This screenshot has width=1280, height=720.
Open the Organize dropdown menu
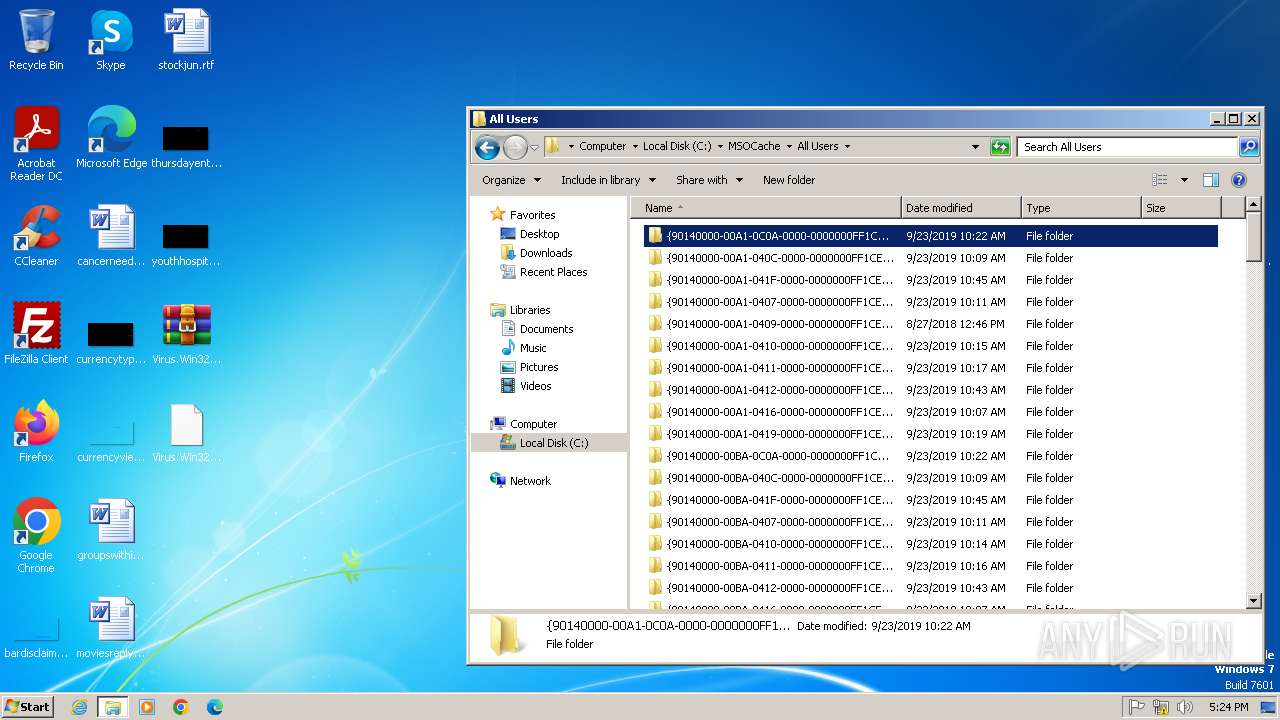click(511, 180)
